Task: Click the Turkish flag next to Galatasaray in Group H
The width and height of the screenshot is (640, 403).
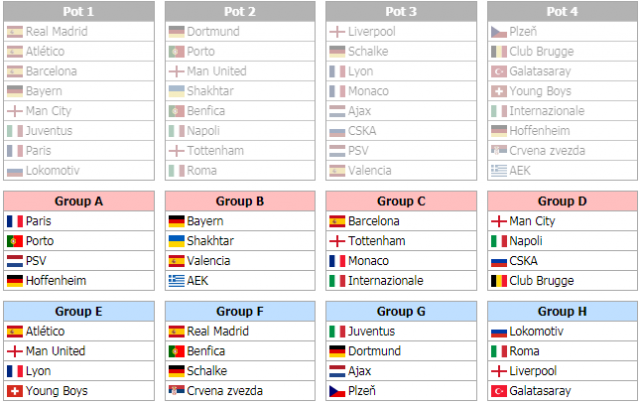Action: point(499,391)
